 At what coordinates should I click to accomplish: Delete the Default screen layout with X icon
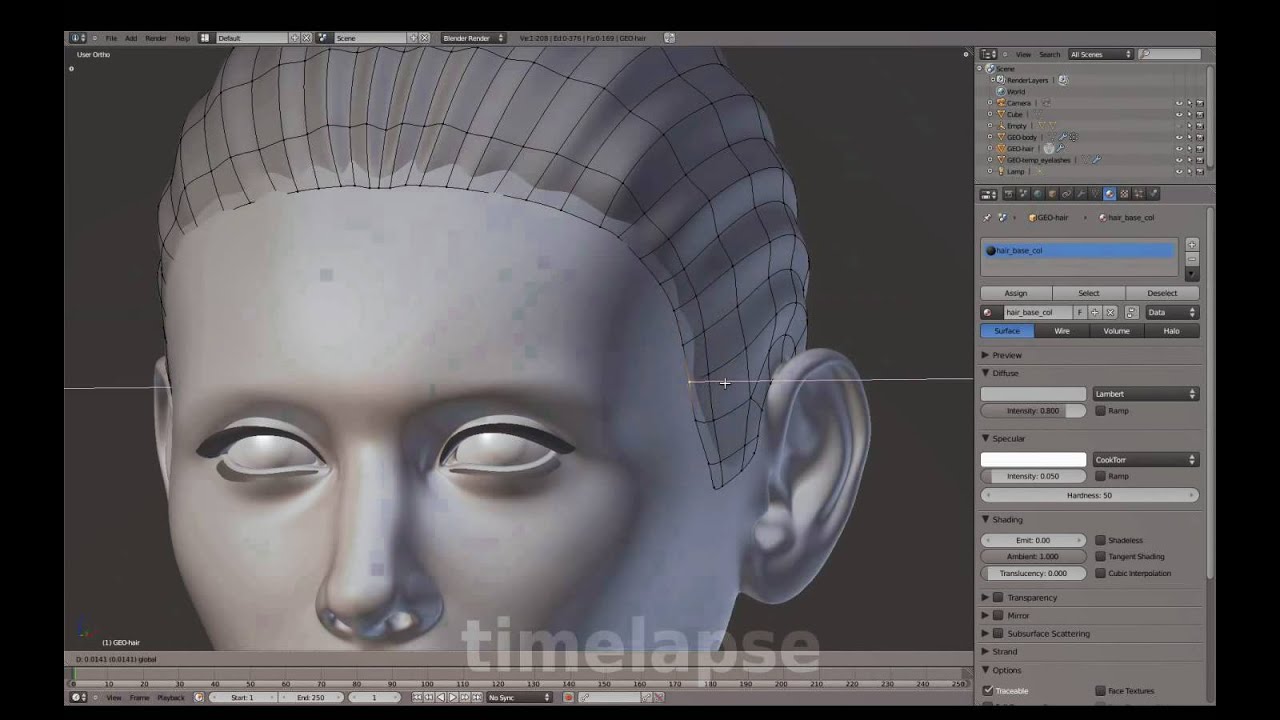click(x=306, y=38)
